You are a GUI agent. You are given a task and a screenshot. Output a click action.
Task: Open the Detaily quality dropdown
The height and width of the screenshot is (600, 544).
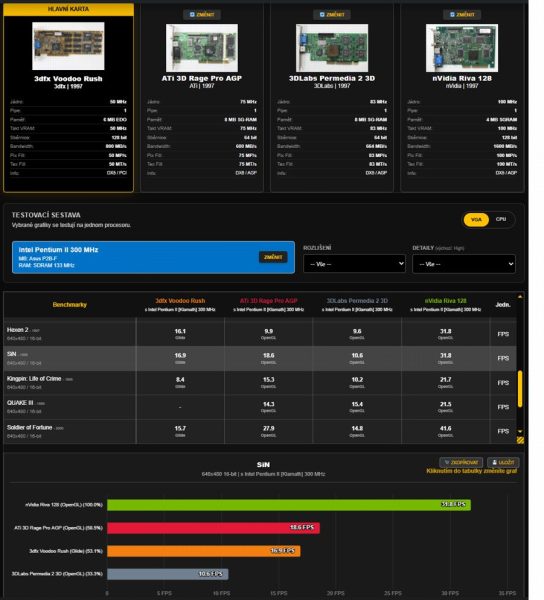click(464, 264)
